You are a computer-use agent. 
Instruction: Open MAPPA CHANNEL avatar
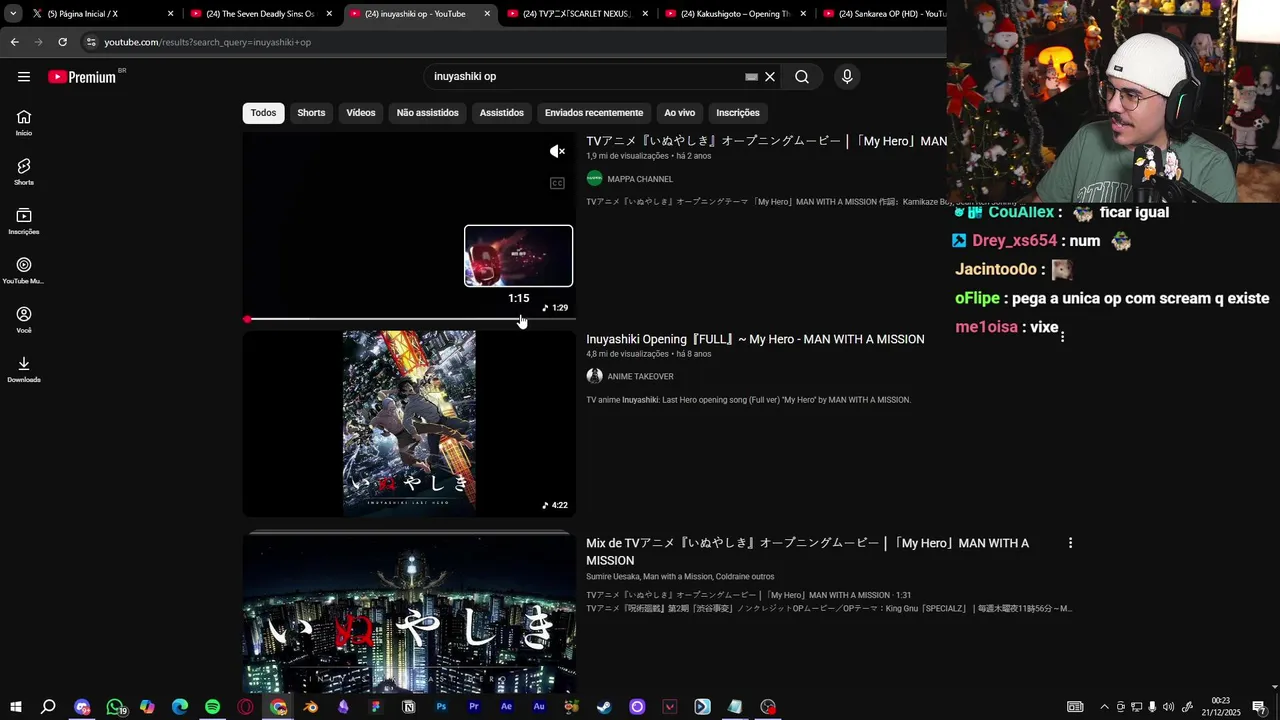(x=594, y=178)
